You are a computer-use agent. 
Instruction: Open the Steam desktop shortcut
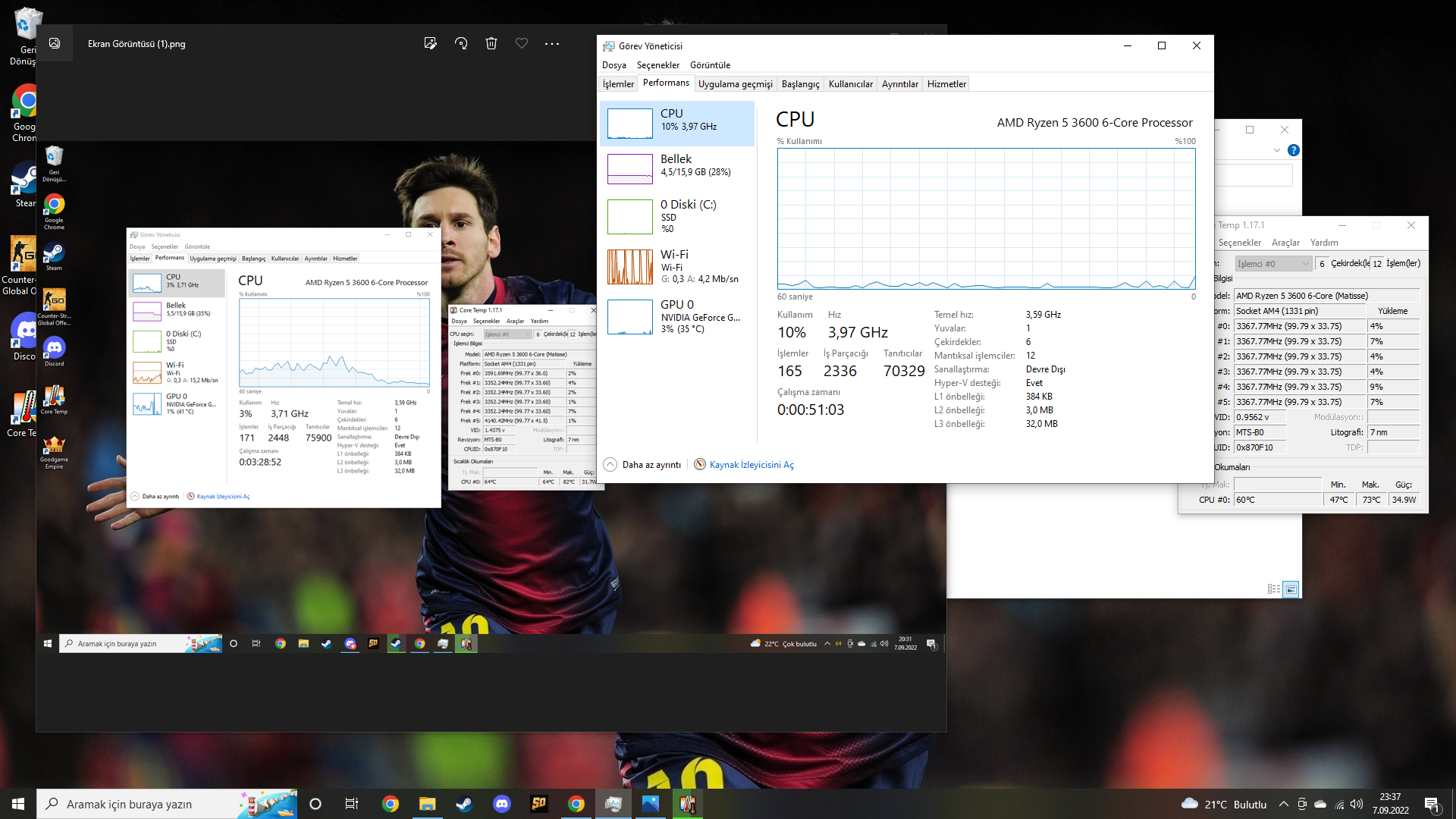coord(24,184)
